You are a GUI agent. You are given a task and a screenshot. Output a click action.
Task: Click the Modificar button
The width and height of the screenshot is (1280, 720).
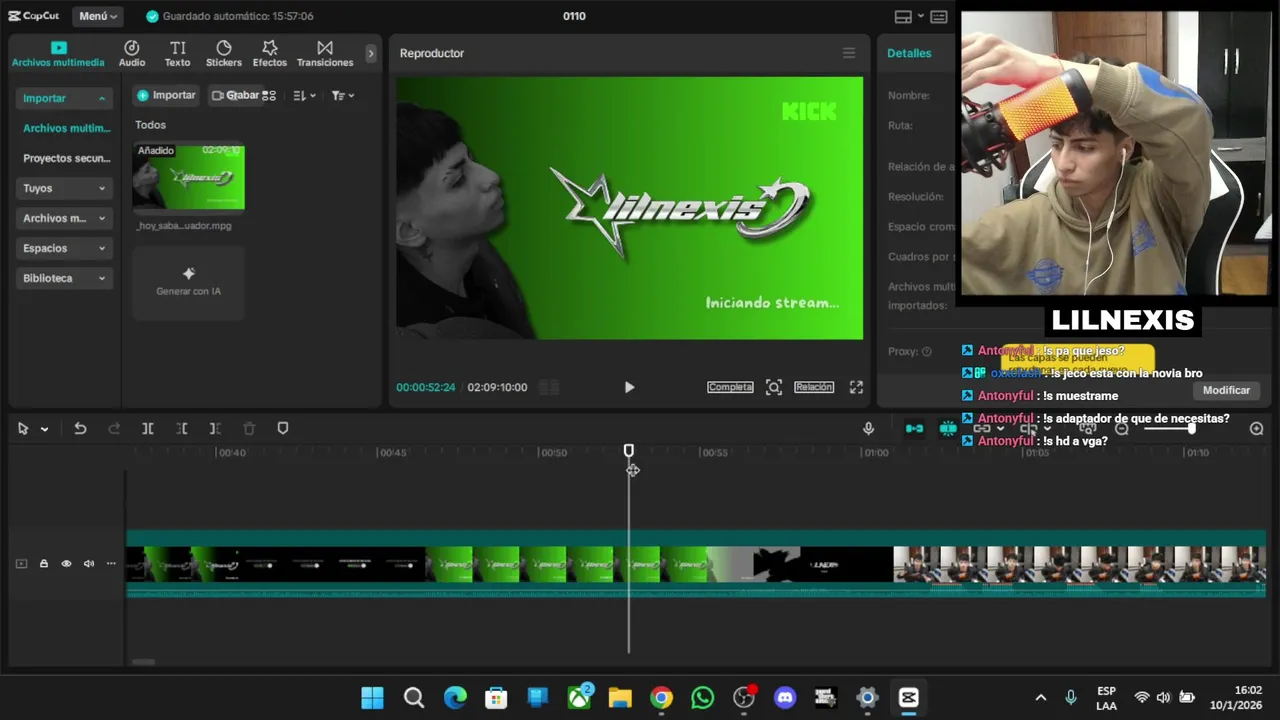pyautogui.click(x=1226, y=390)
